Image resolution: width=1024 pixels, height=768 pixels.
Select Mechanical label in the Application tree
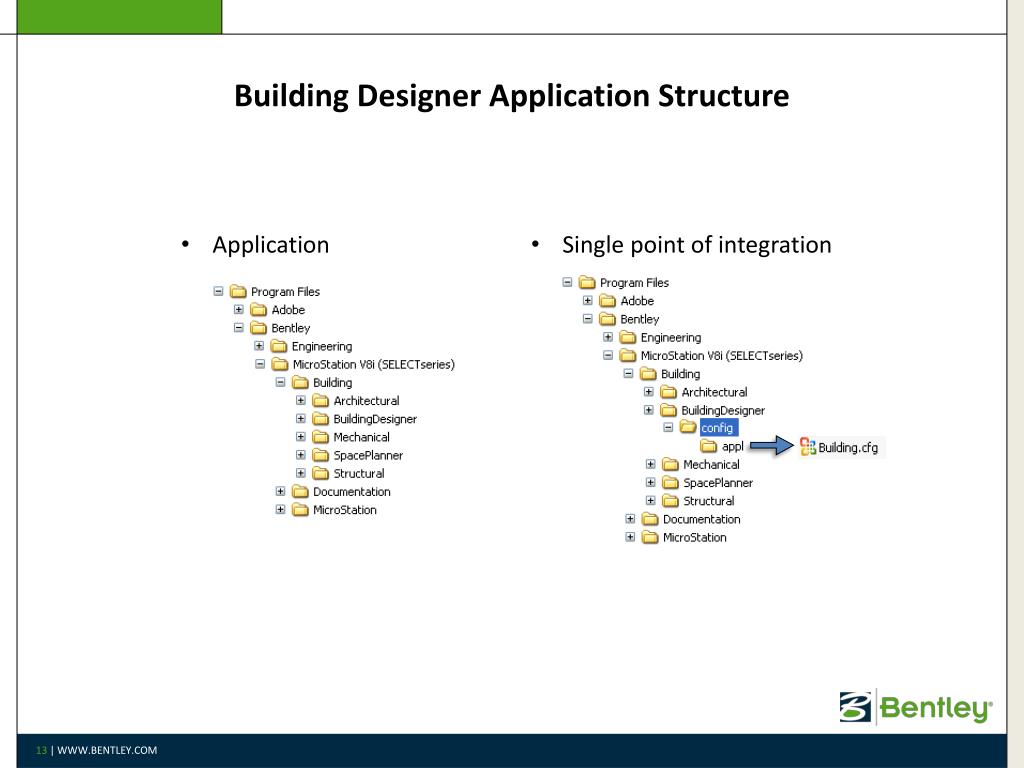pos(361,437)
